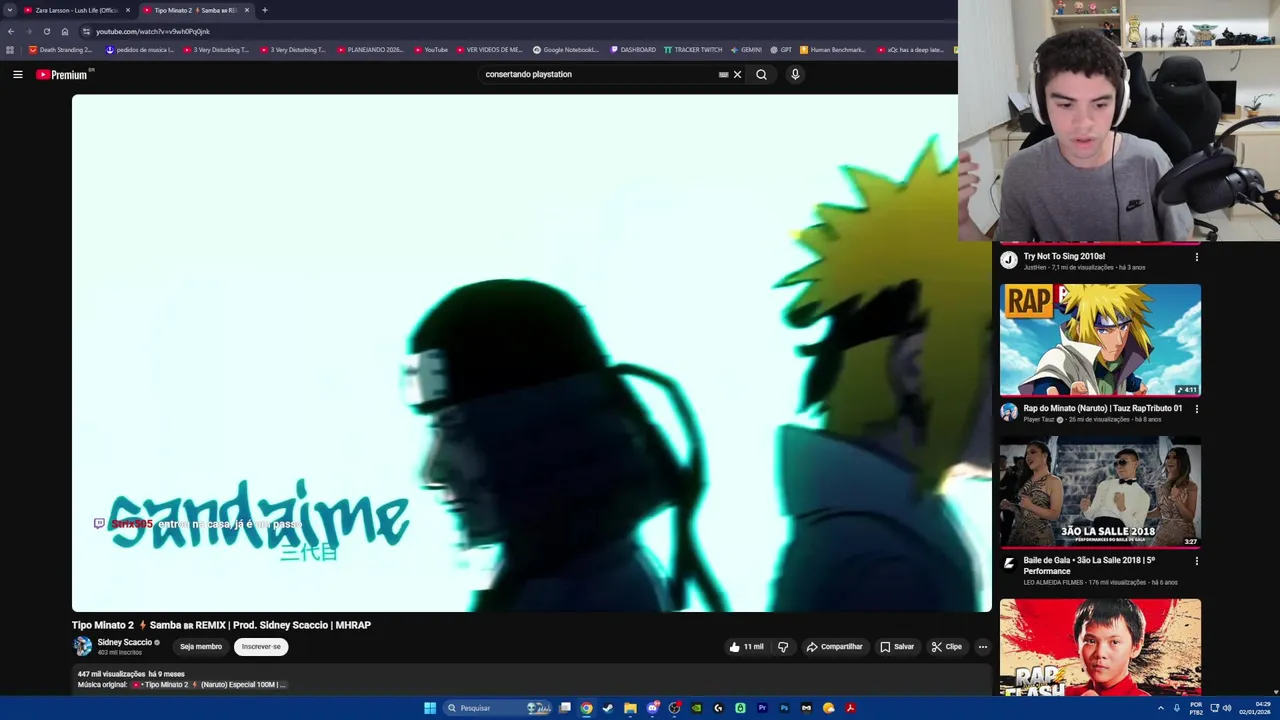Open Photoshop from the taskbar
This screenshot has width=1280, height=720.
point(784,708)
